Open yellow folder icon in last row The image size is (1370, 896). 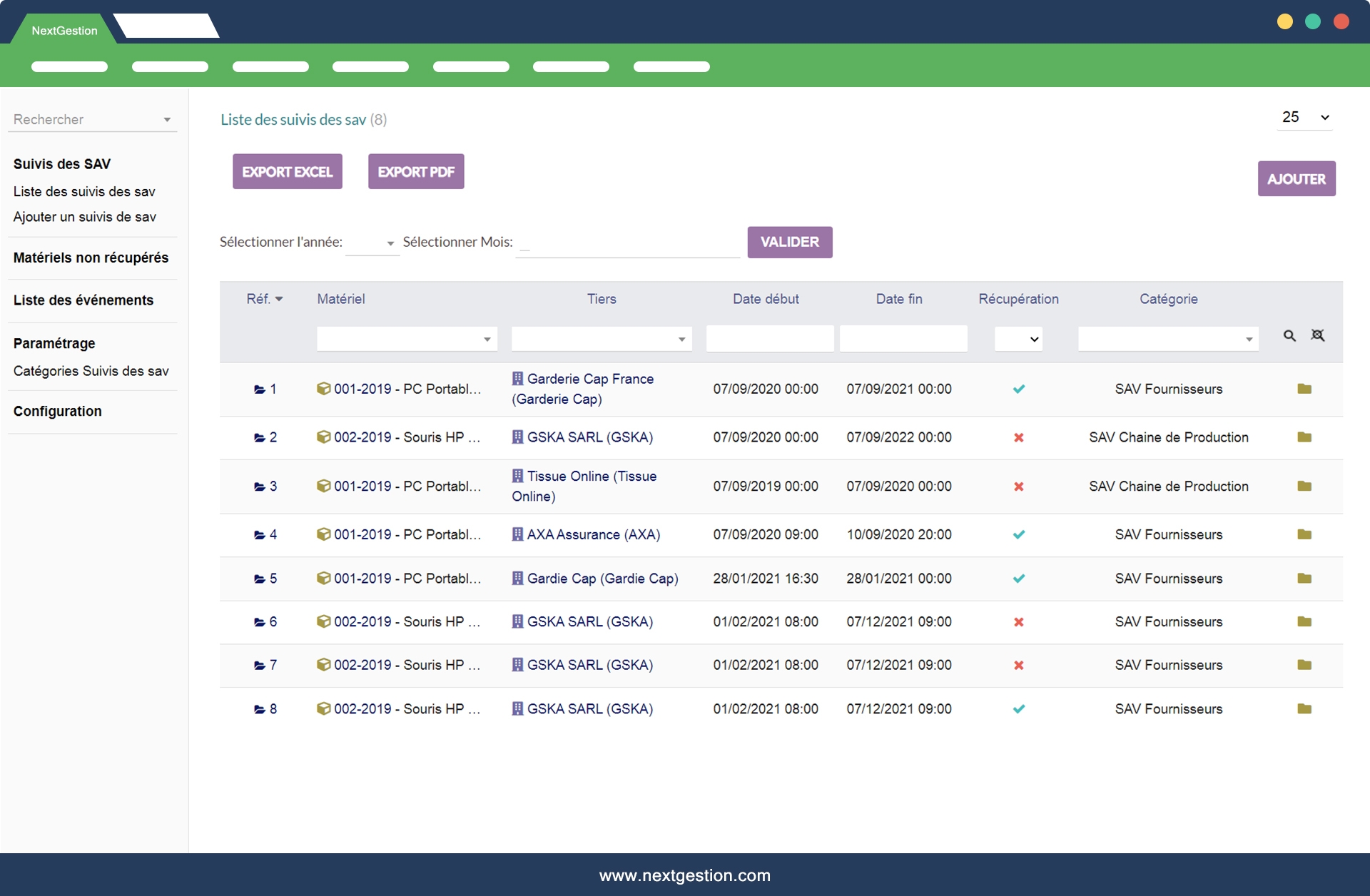coord(1304,709)
